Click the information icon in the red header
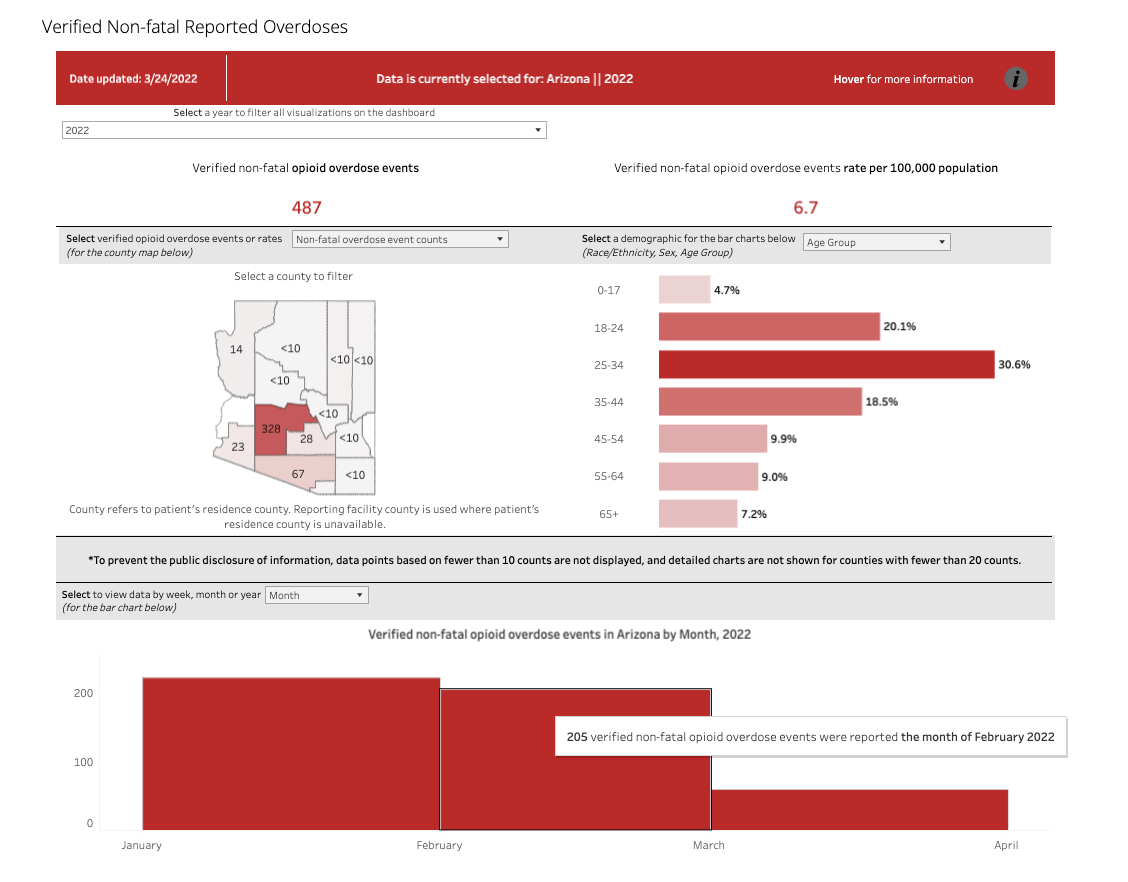This screenshot has height=882, width=1128. click(x=1015, y=79)
